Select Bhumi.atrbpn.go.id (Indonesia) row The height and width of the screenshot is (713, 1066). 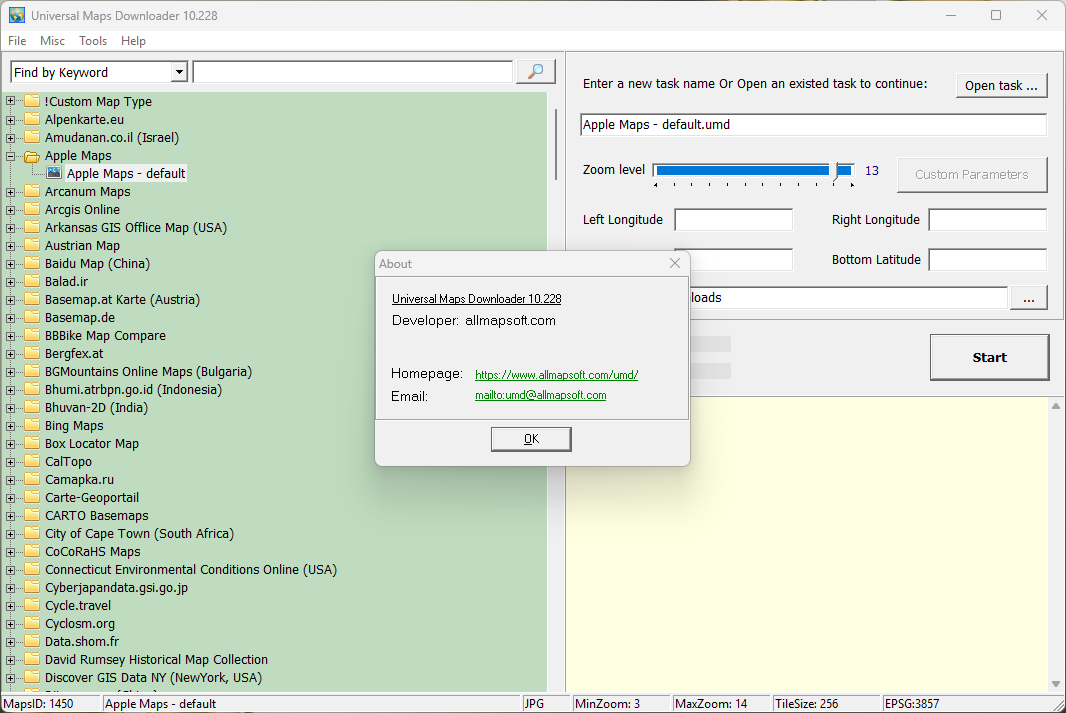(133, 389)
